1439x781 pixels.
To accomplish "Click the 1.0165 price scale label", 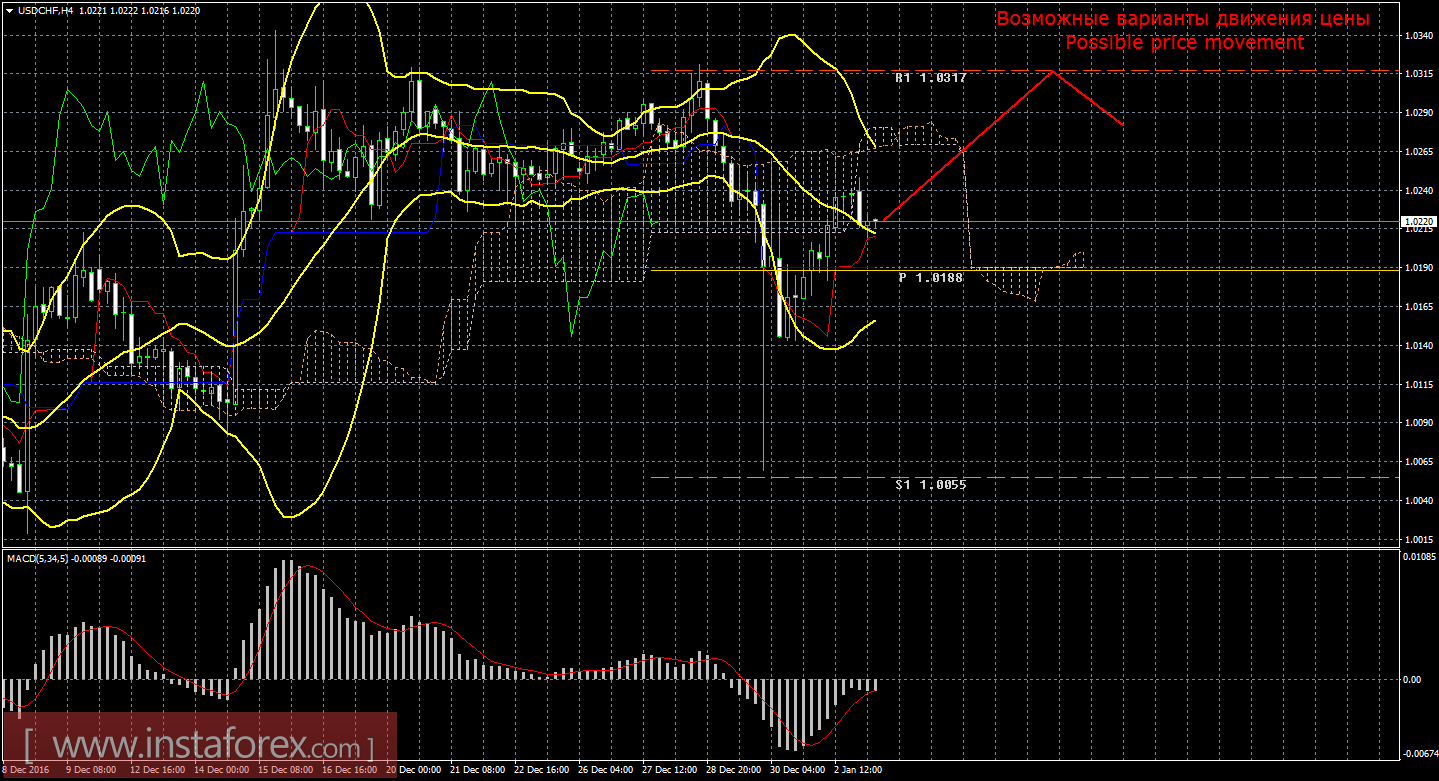I will [1418, 307].
